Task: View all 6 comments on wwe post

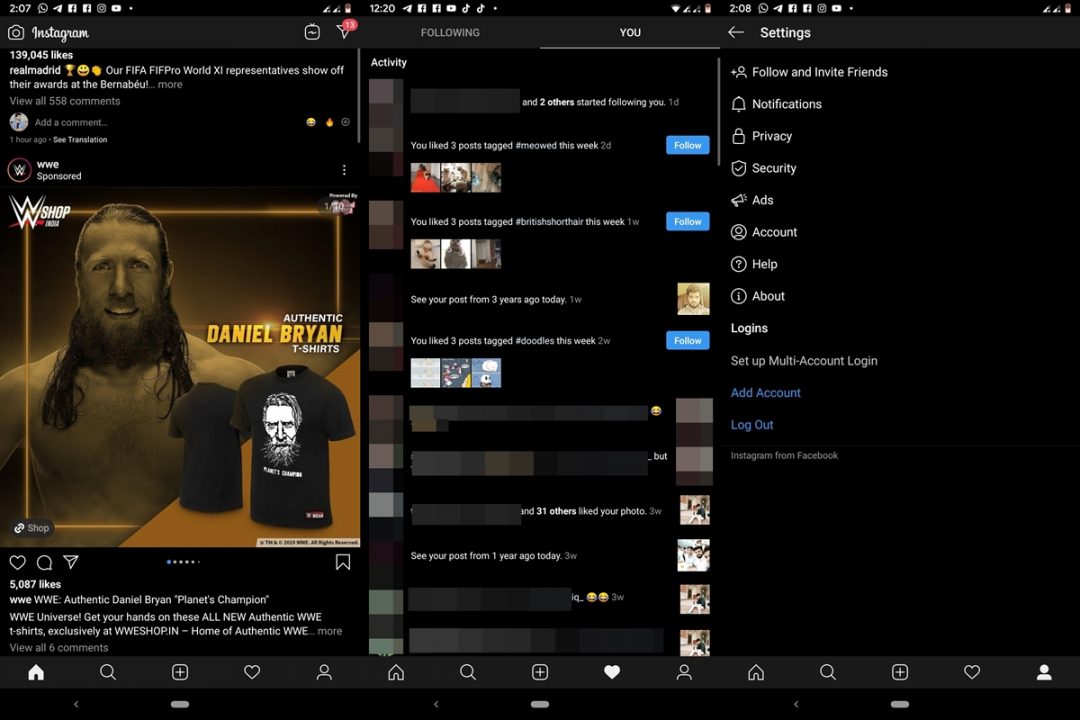Action: [x=59, y=648]
